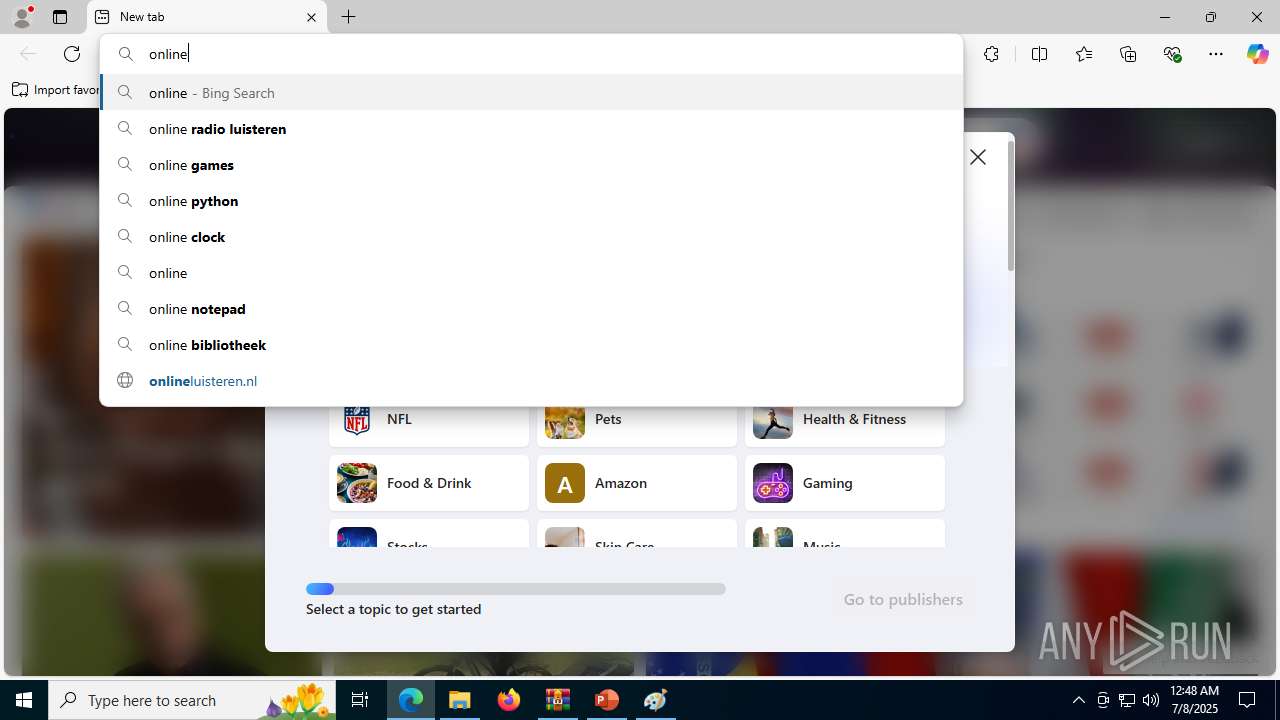
Task: Open the notification center icon
Action: 1247,700
